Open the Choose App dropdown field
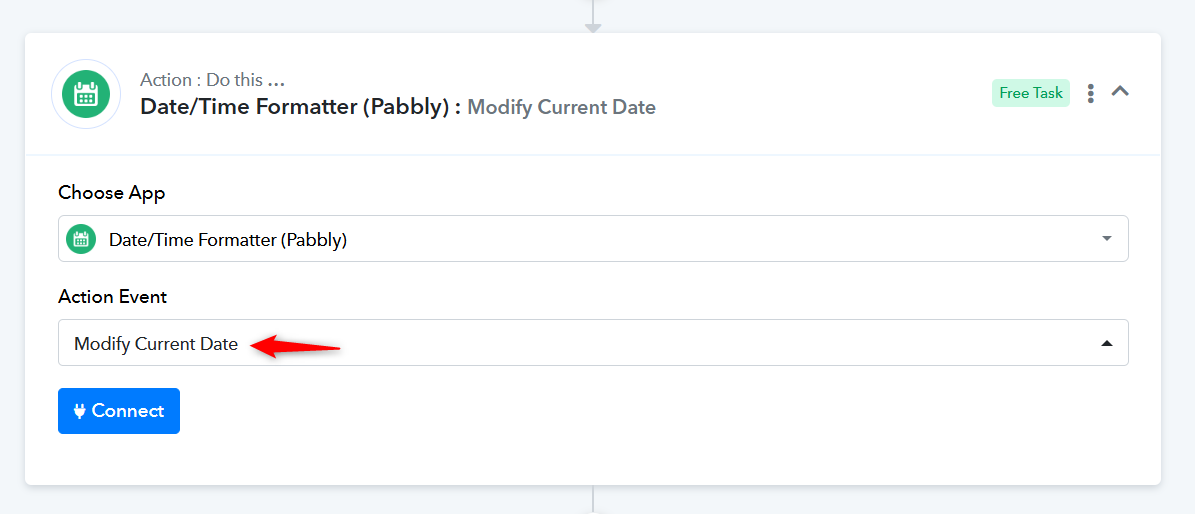Image resolution: width=1195 pixels, height=514 pixels. coord(593,239)
